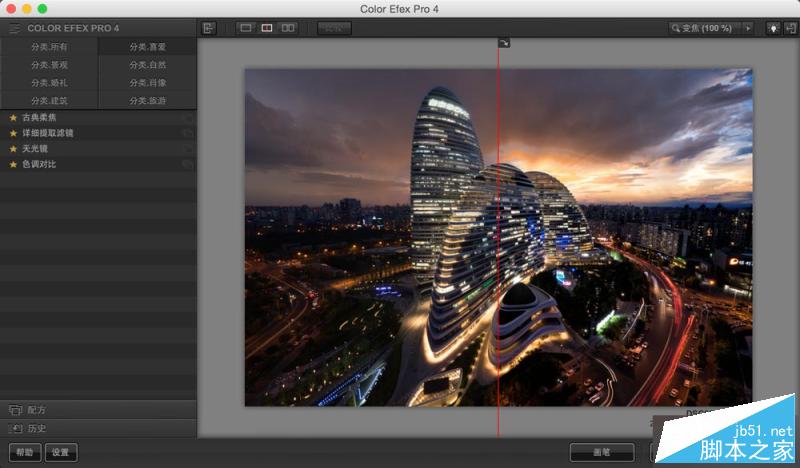Click the 设置 settings button

pos(61,452)
